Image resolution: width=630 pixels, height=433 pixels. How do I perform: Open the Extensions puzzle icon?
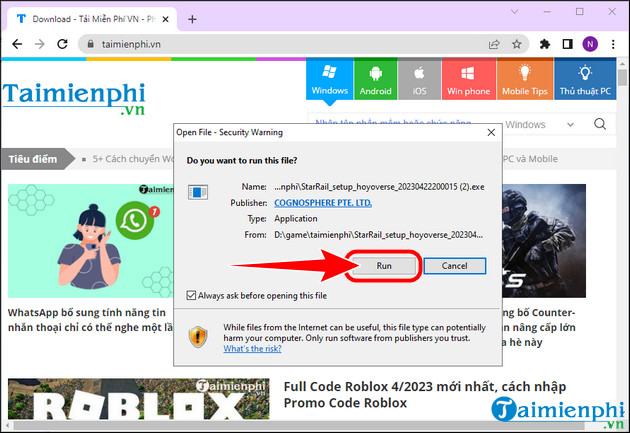[544, 44]
